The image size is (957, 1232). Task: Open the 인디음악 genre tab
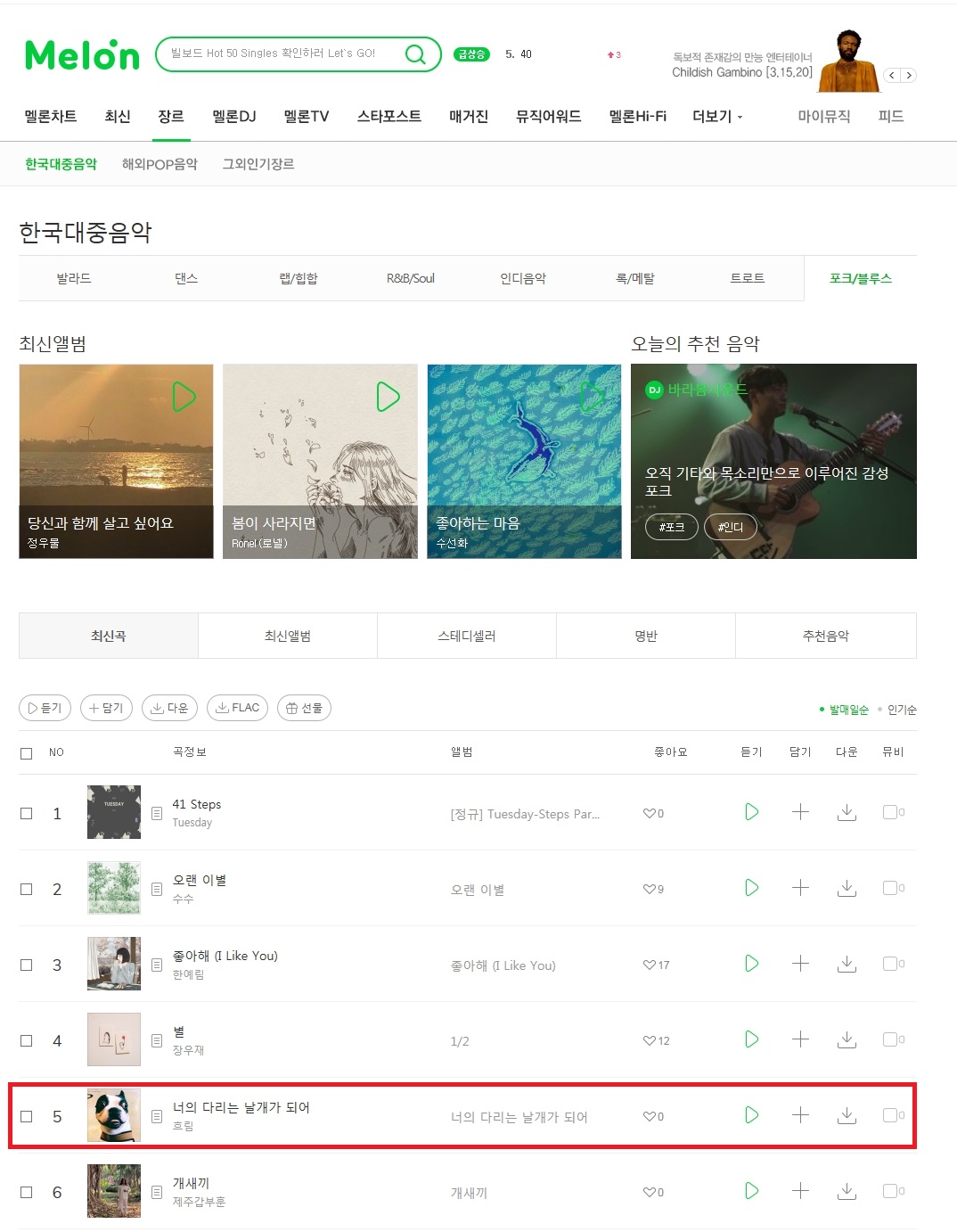click(523, 278)
